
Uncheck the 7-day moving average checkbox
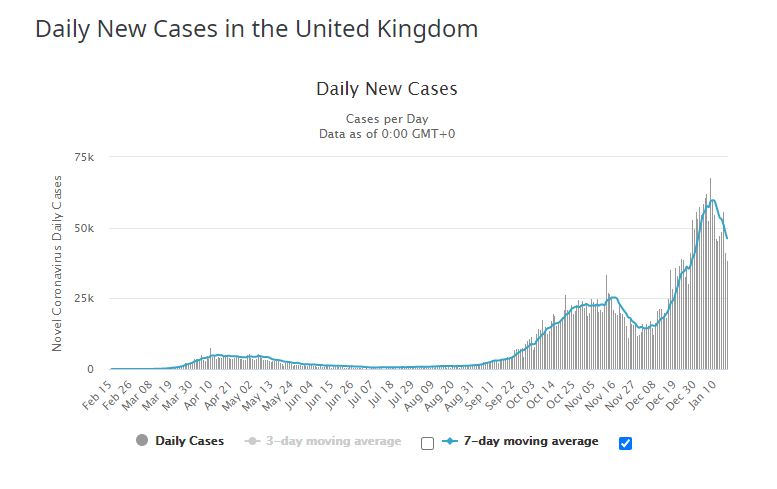(x=625, y=443)
